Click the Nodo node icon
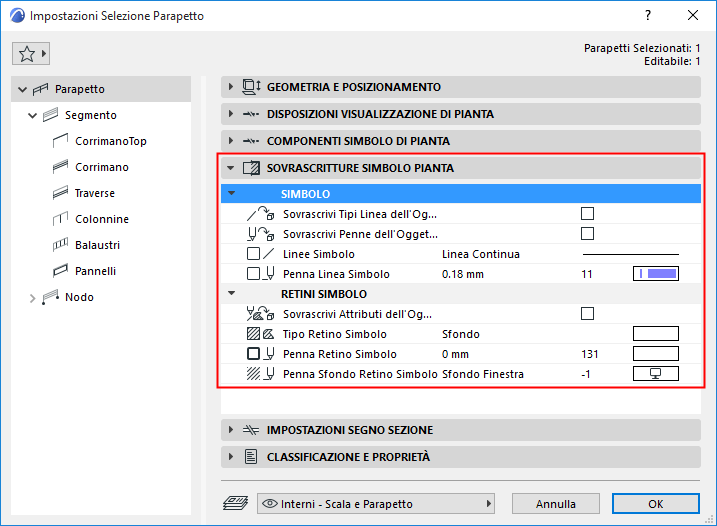717x526 pixels. click(51, 297)
